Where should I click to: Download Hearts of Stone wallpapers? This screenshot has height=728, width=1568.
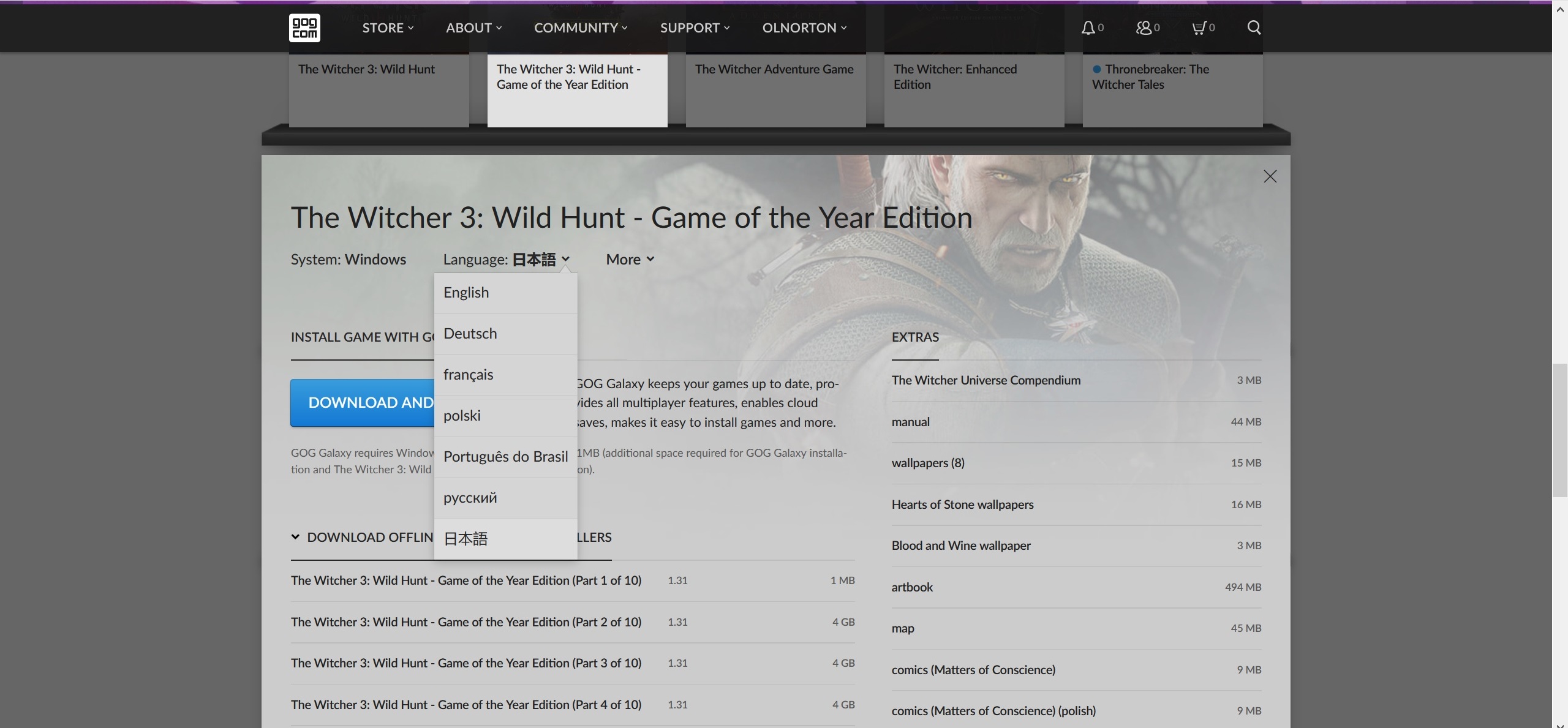[1077, 505]
